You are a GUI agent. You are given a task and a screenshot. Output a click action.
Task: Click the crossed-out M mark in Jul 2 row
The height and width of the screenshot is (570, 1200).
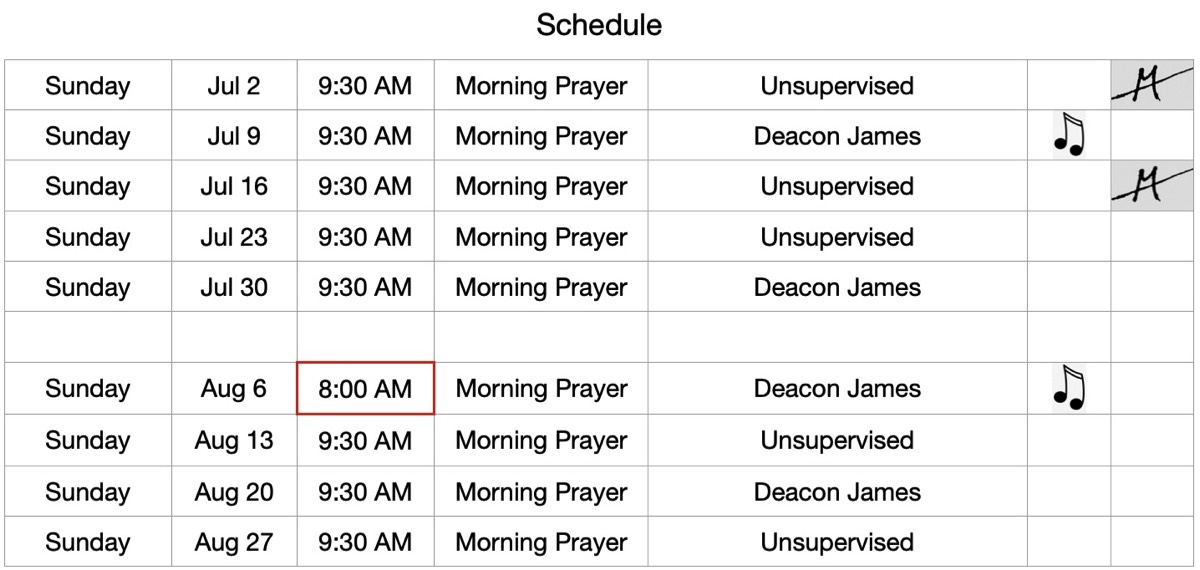1153,86
